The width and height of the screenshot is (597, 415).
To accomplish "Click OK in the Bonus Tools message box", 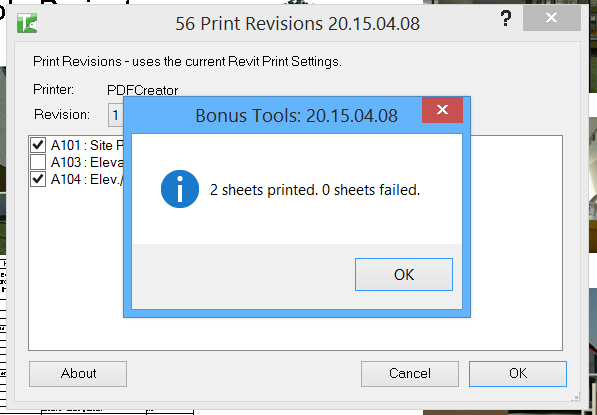I will pyautogui.click(x=404, y=275).
